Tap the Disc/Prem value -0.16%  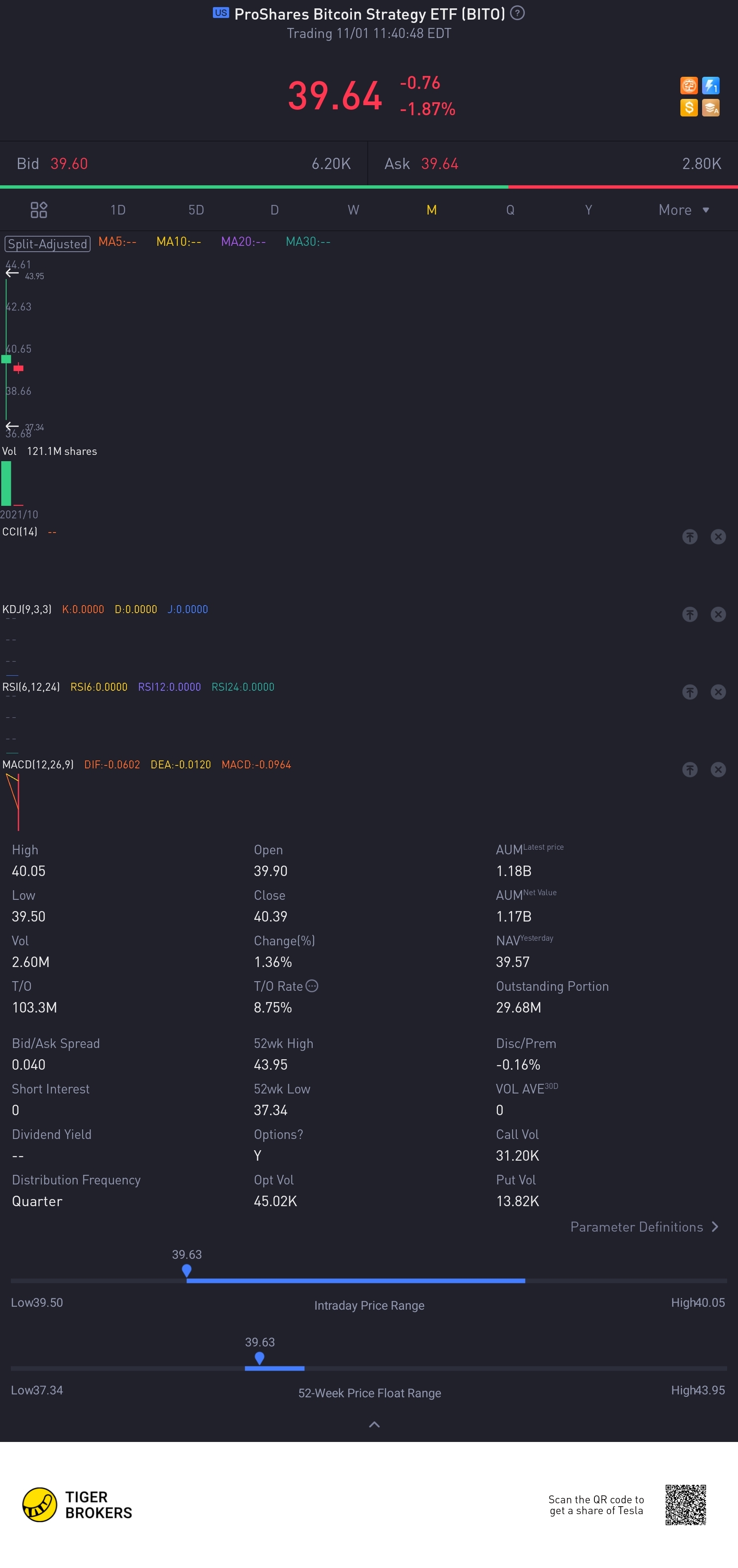518,1065
